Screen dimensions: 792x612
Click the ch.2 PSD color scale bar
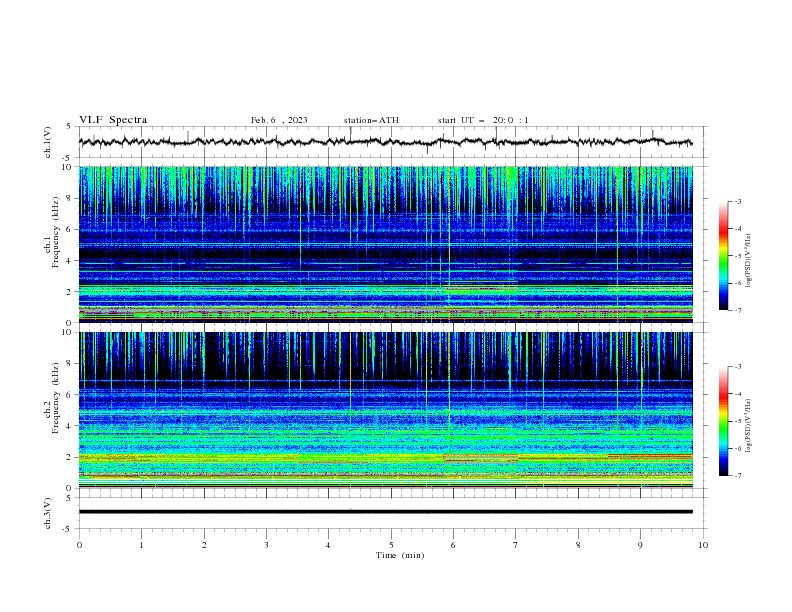point(723,421)
